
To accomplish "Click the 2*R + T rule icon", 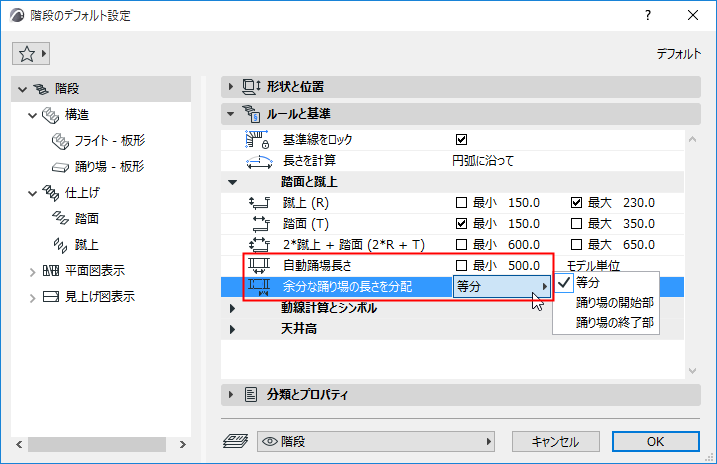I will pos(259,245).
